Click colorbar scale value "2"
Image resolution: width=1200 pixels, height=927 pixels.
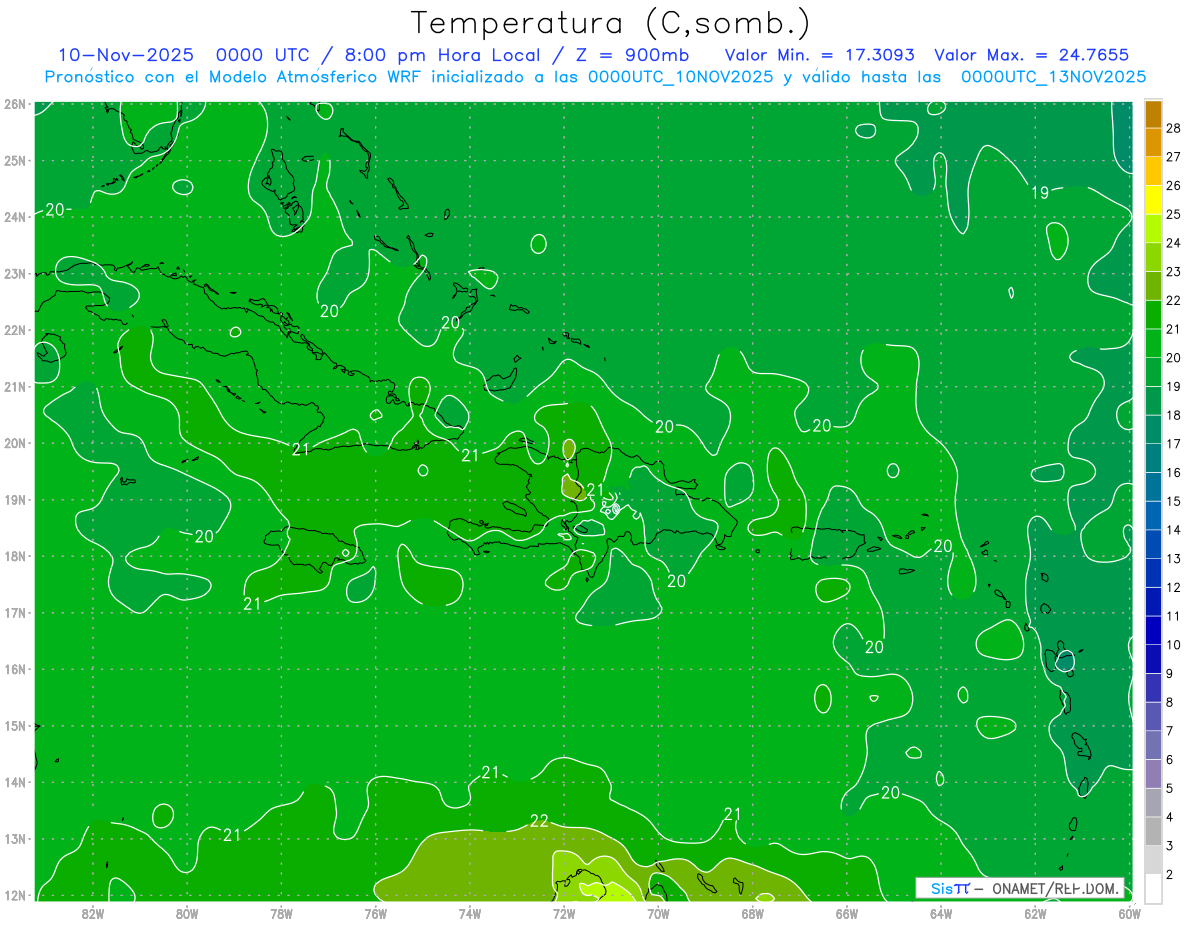tap(1170, 875)
